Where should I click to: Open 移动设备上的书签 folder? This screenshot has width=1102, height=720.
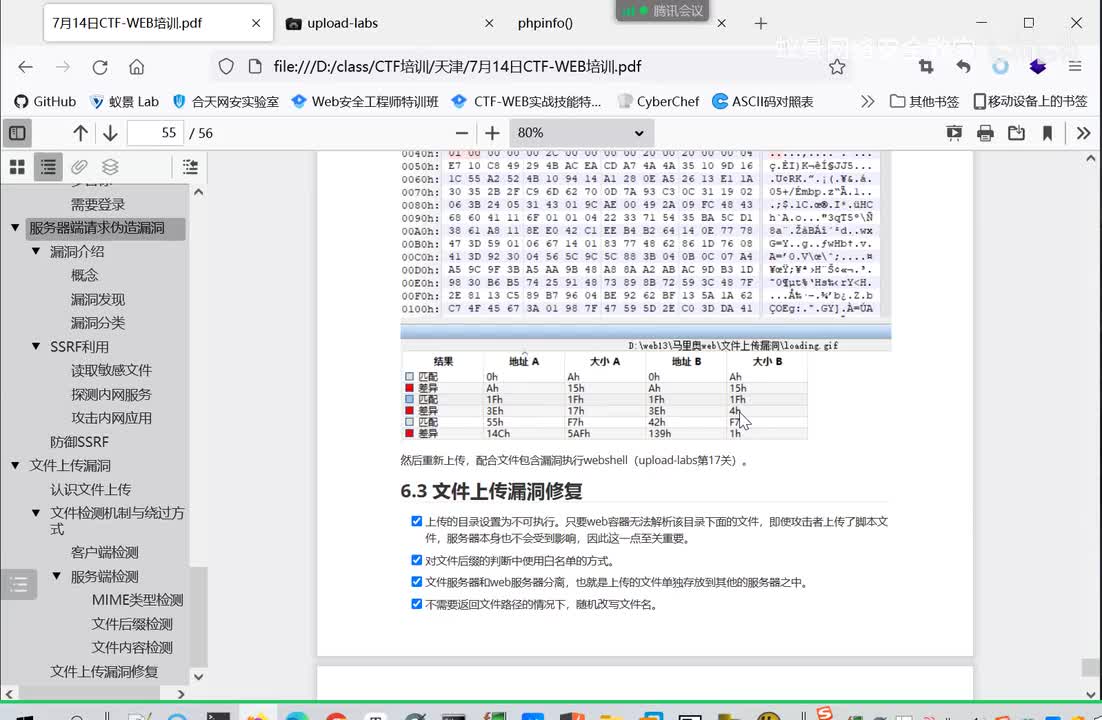[x=1030, y=101]
